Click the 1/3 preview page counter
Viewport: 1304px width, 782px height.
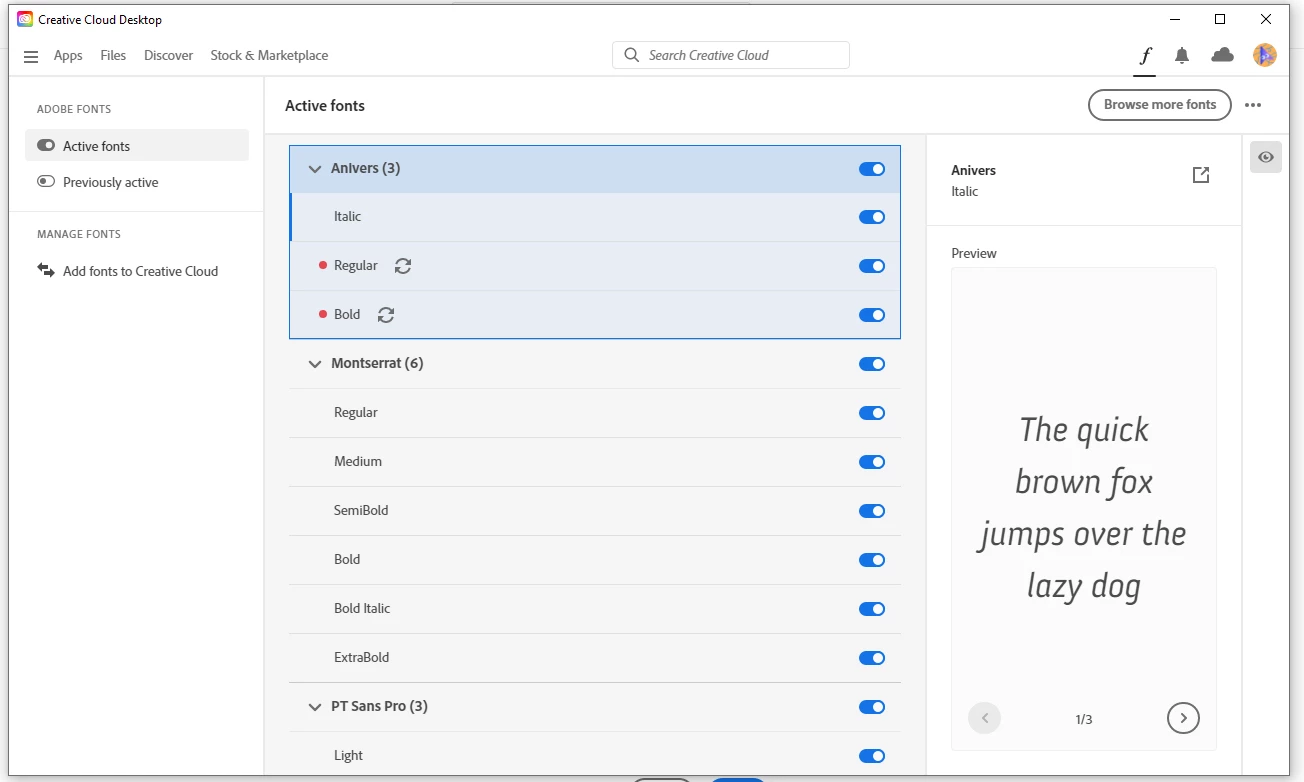pyautogui.click(x=1084, y=719)
